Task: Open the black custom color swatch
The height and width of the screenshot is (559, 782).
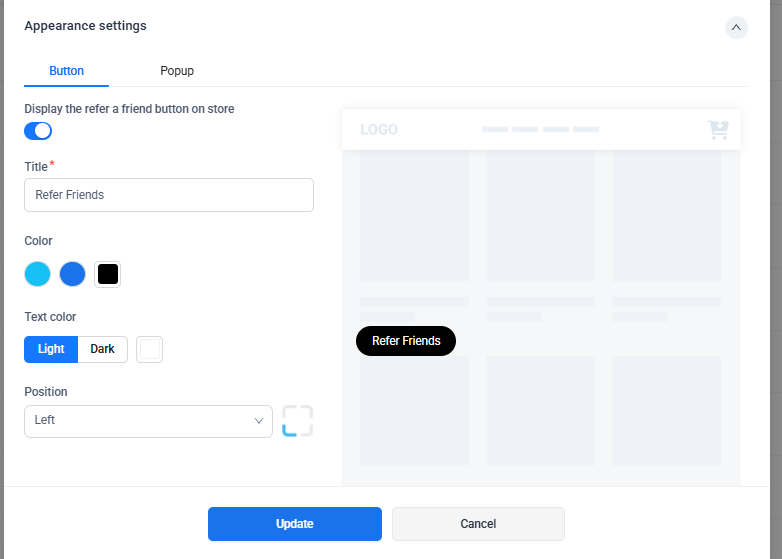Action: (108, 274)
